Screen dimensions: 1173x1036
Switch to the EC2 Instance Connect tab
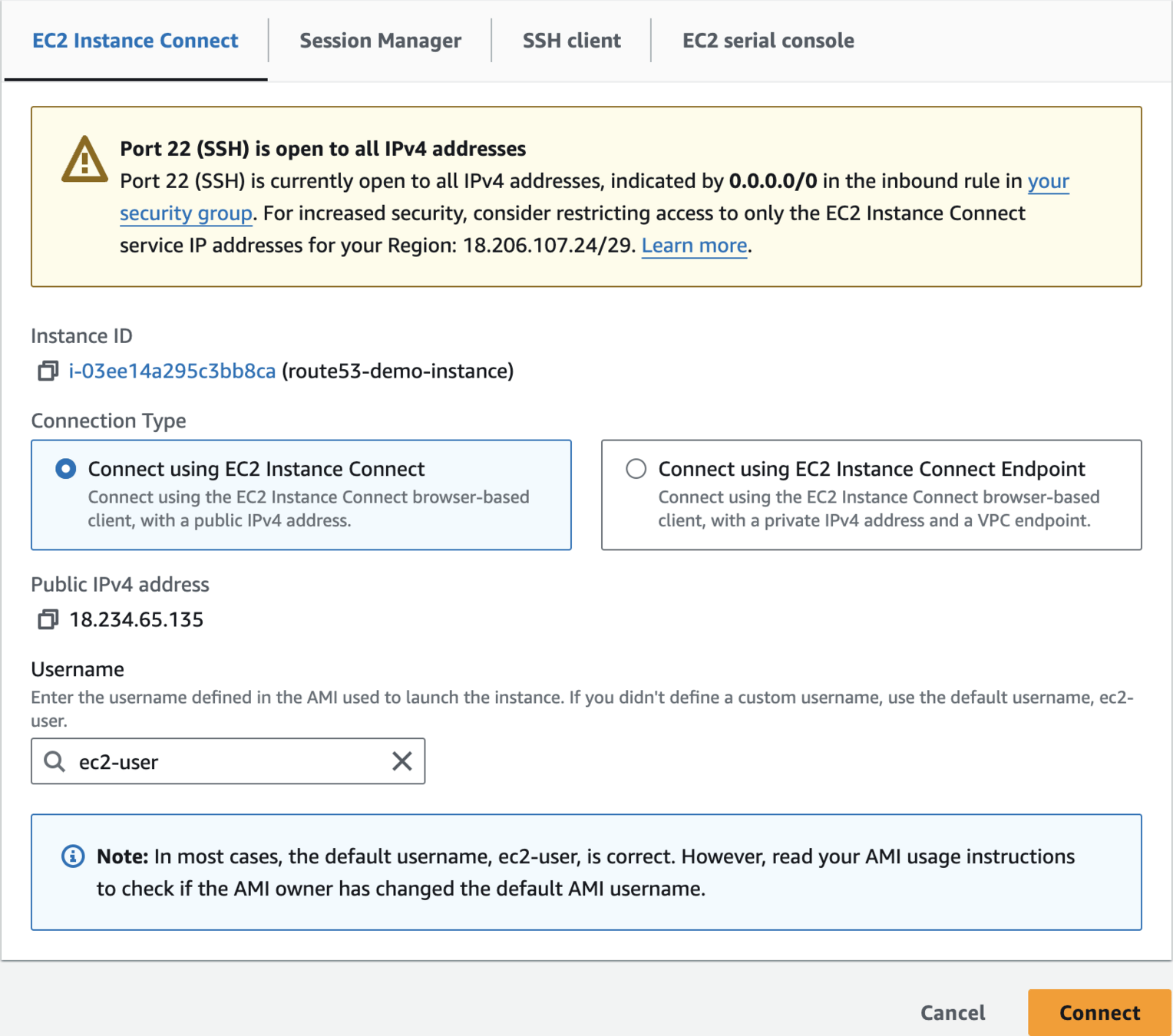coord(135,41)
